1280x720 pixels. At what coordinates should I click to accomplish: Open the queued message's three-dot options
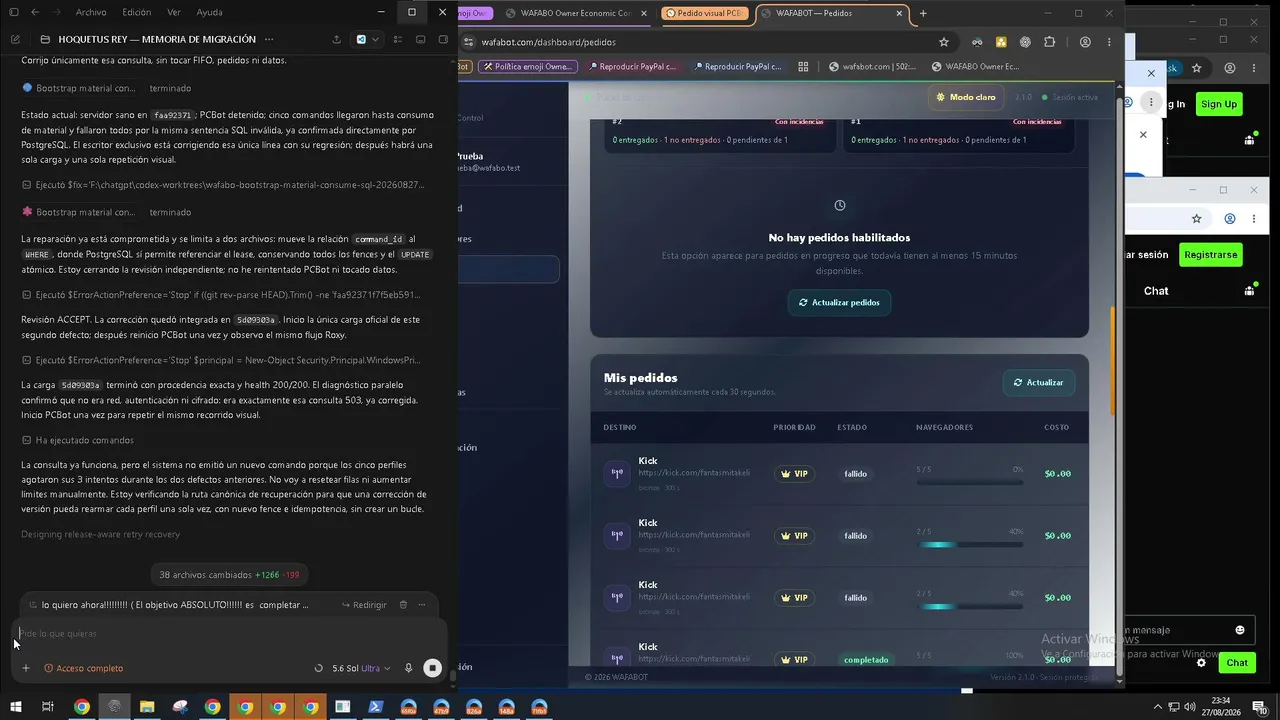[x=422, y=605]
